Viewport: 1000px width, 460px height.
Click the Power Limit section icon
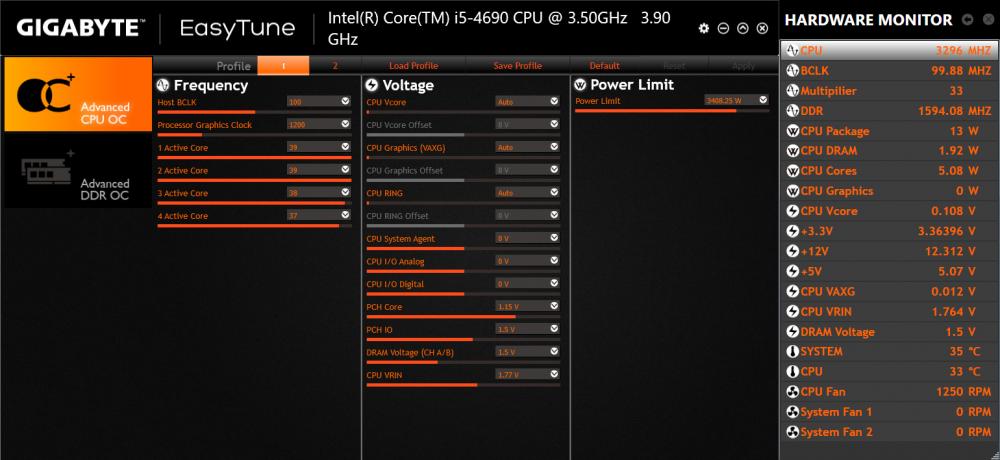pyautogui.click(x=580, y=85)
